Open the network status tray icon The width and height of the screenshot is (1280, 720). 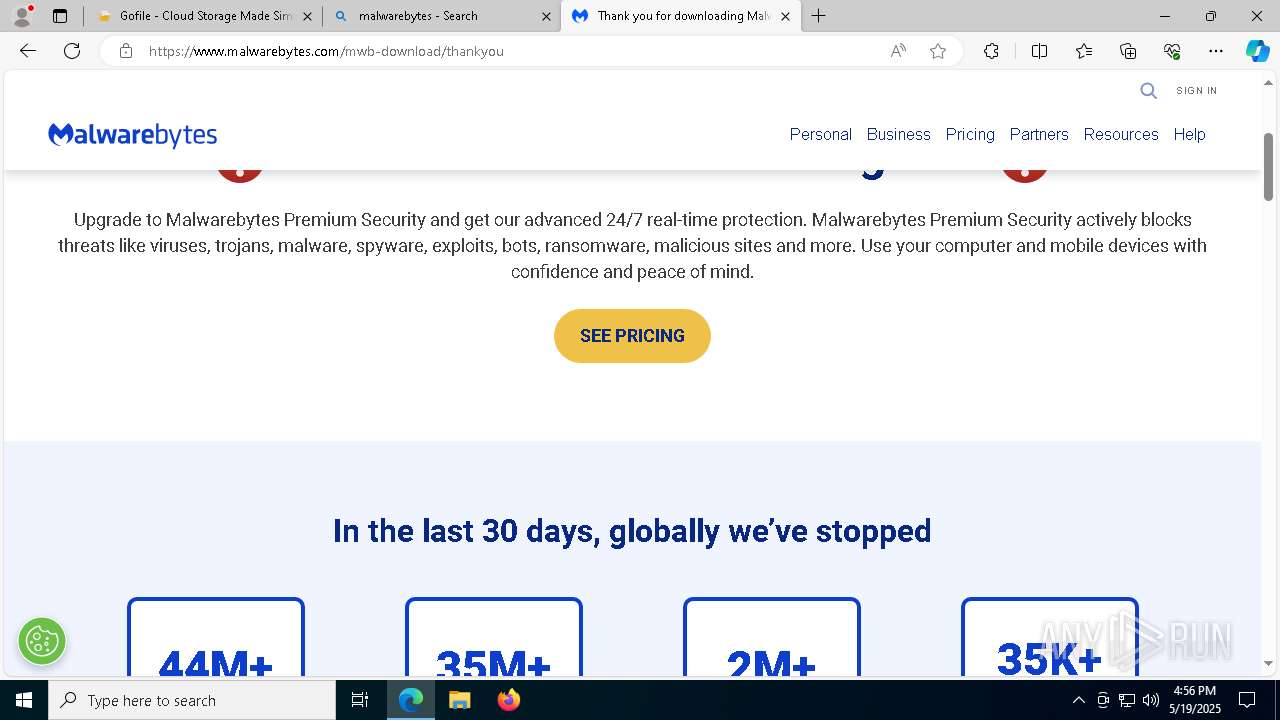tap(1127, 700)
